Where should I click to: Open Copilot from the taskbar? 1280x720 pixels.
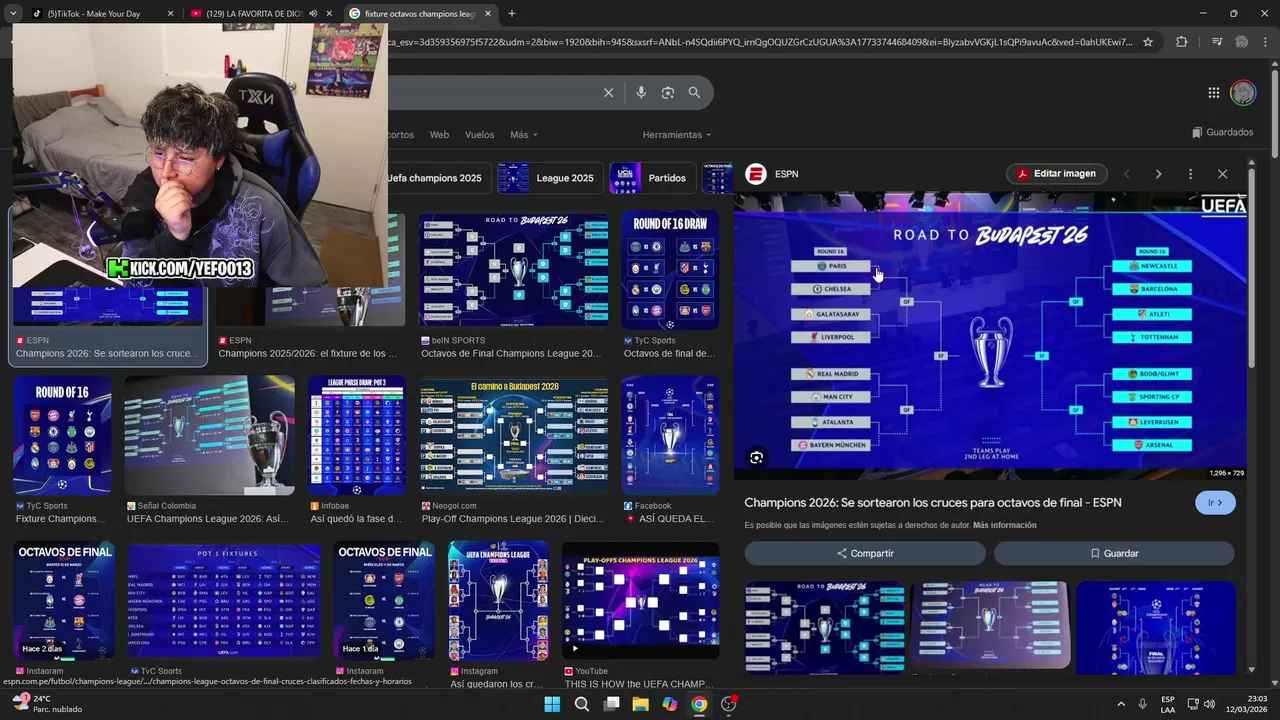[x=670, y=704]
